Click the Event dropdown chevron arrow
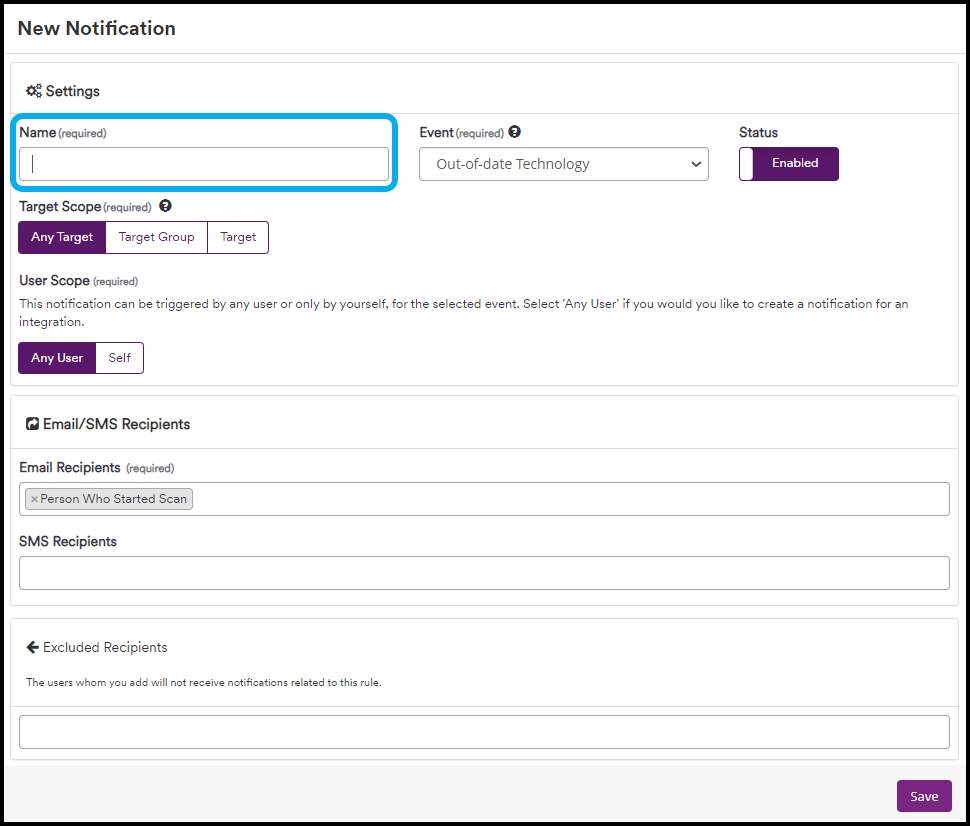 point(696,163)
